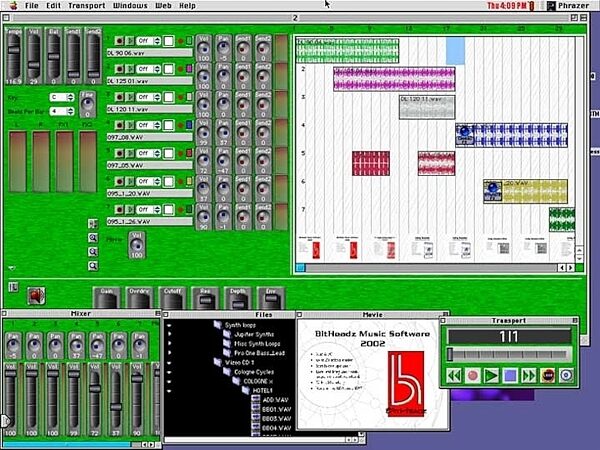Toggle the white checkbox on the 095_1_20.WAV track
This screenshot has width=600, height=450.
pos(168,181)
